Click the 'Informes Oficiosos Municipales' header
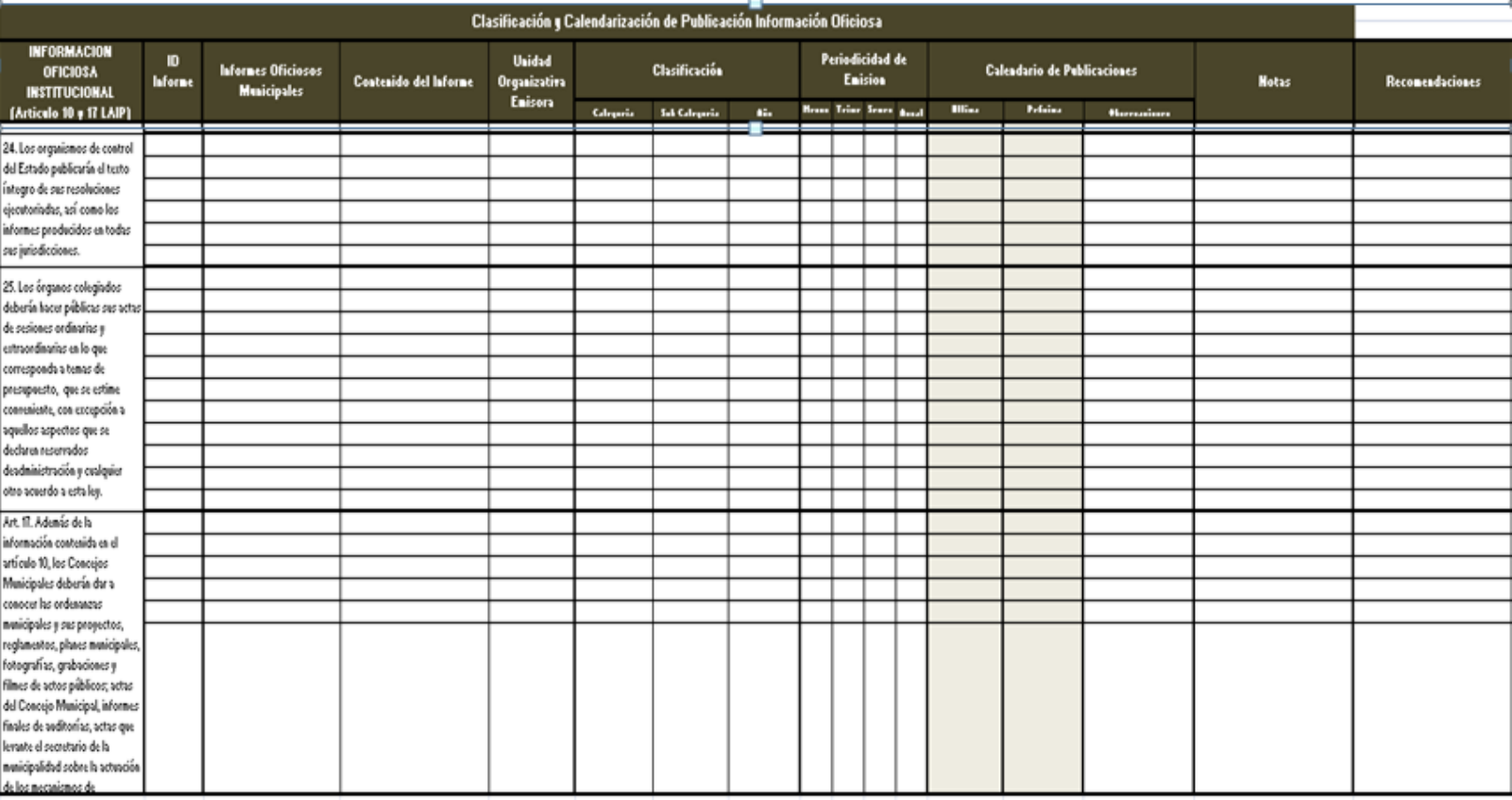Image resolution: width=1512 pixels, height=800 pixels. click(271, 81)
